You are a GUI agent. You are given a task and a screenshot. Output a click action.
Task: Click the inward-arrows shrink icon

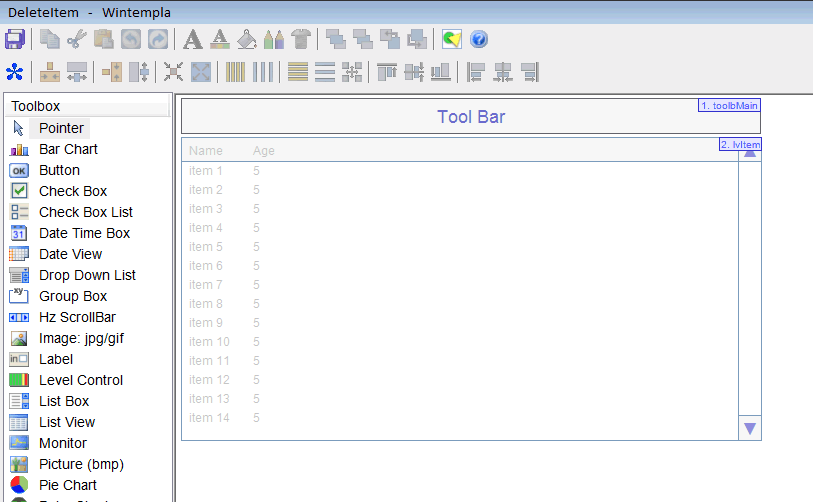[x=173, y=72]
